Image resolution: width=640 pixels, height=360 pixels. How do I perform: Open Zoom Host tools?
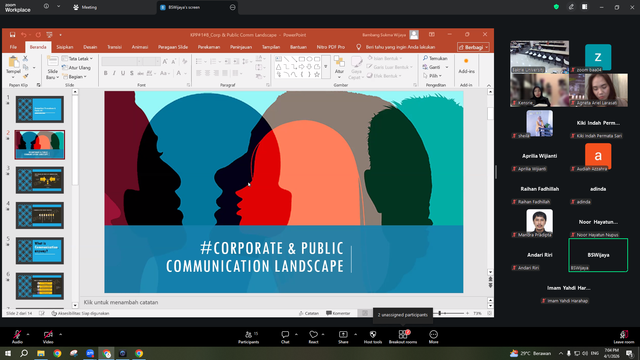pyautogui.click(x=373, y=337)
